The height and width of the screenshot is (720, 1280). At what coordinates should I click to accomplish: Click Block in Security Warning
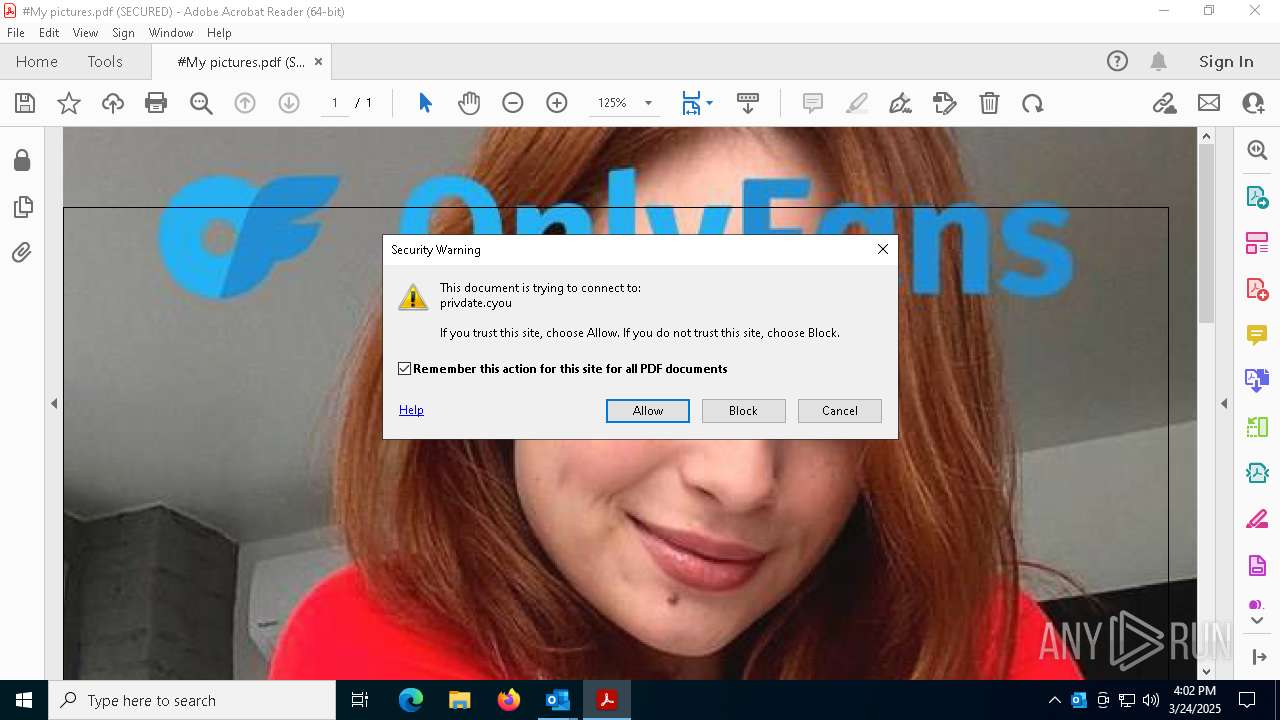(743, 411)
